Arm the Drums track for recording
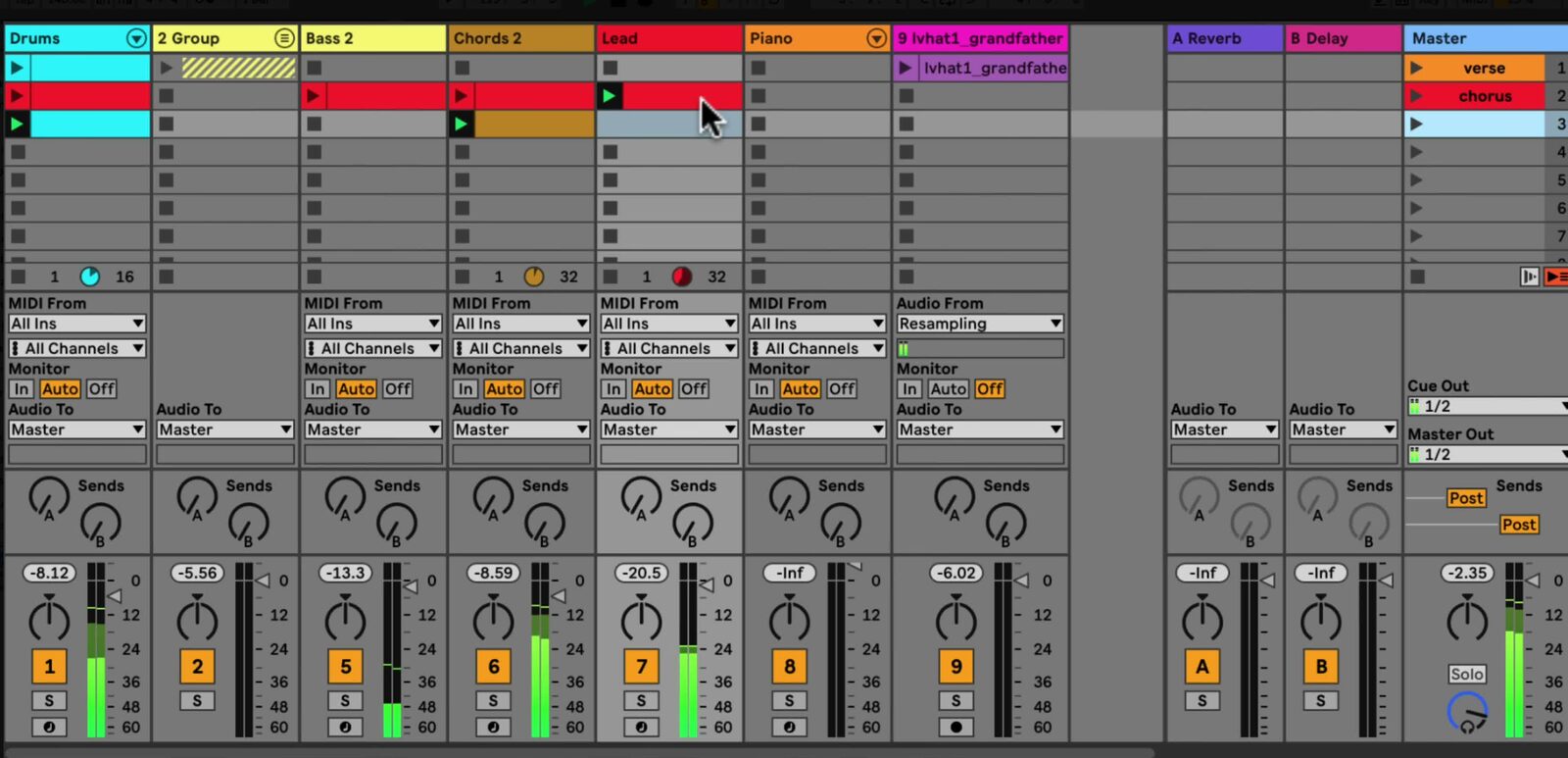The height and width of the screenshot is (758, 1568). [x=49, y=727]
